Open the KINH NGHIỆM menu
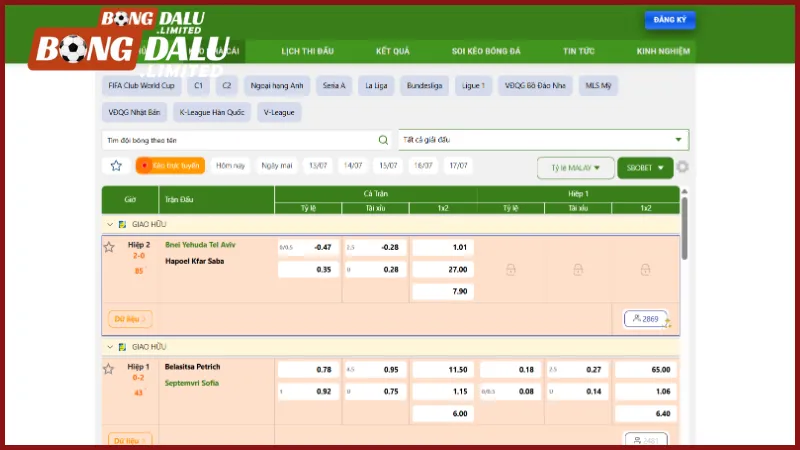The image size is (800, 450). pyautogui.click(x=663, y=51)
